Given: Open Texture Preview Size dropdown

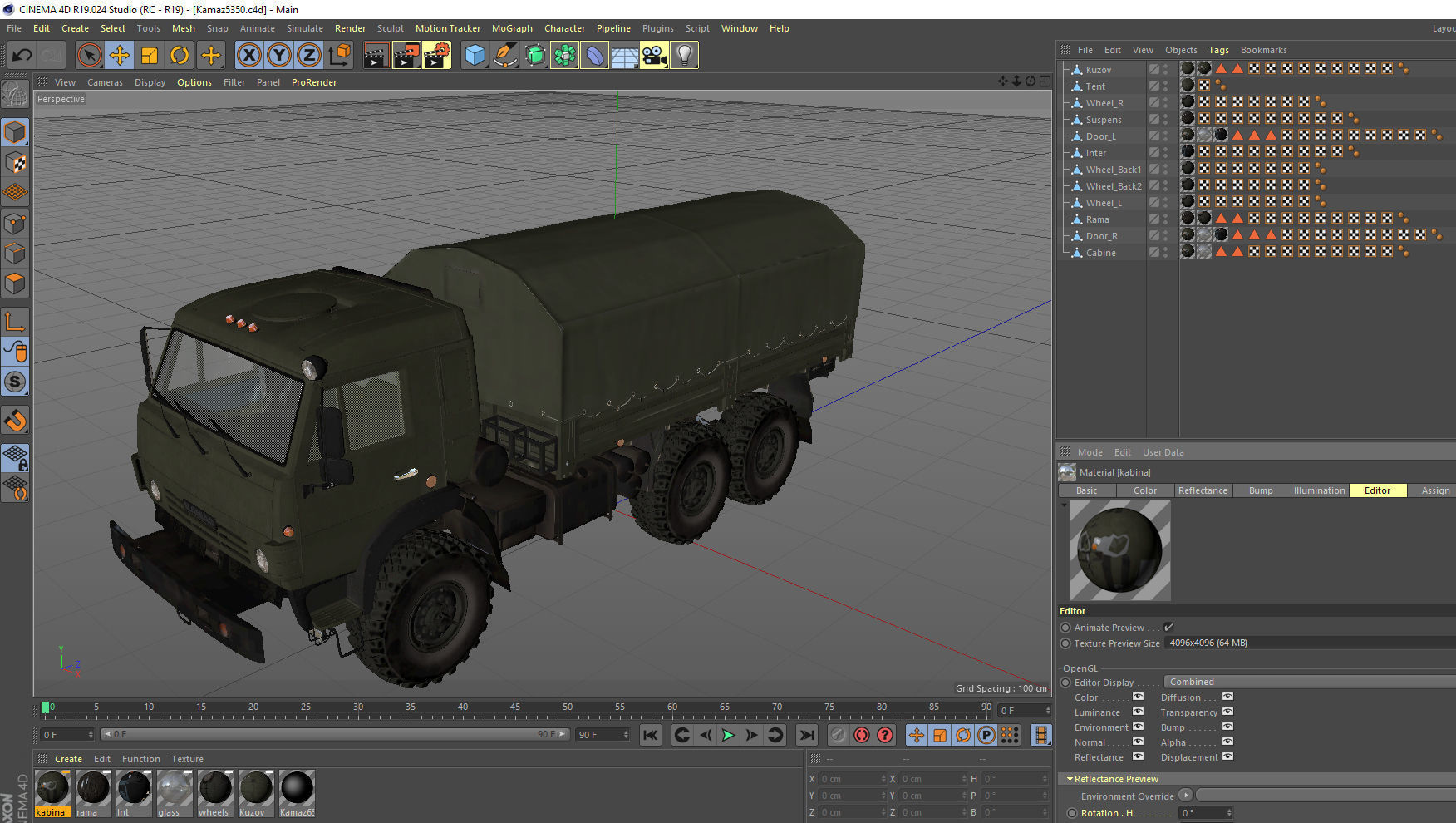Looking at the screenshot, I should coord(1310,643).
